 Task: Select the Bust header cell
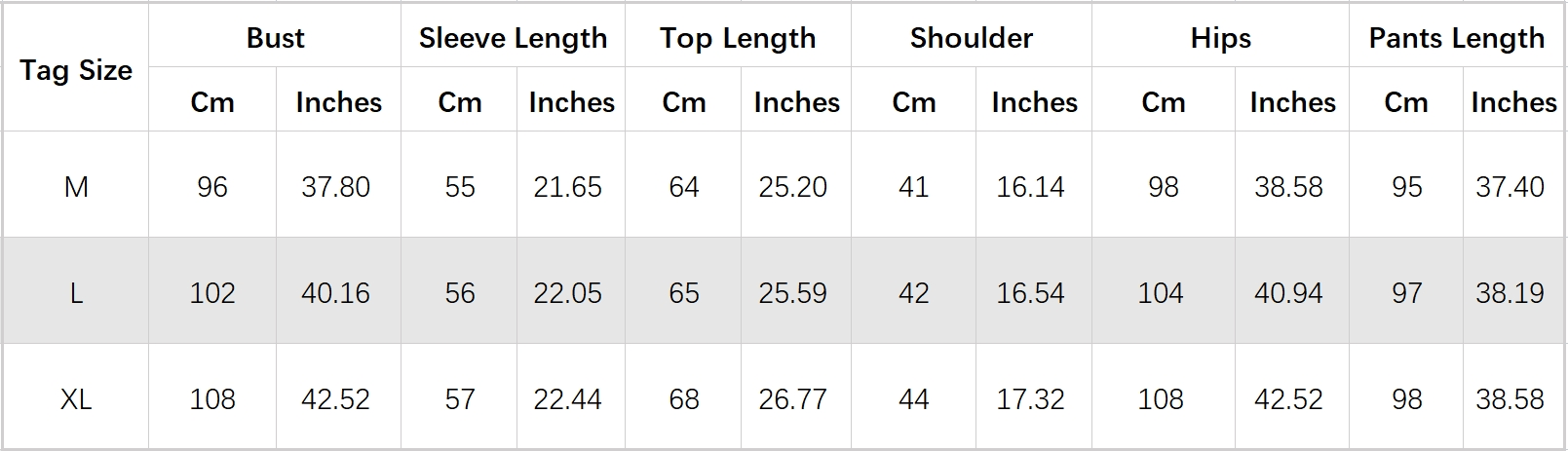[x=275, y=38]
